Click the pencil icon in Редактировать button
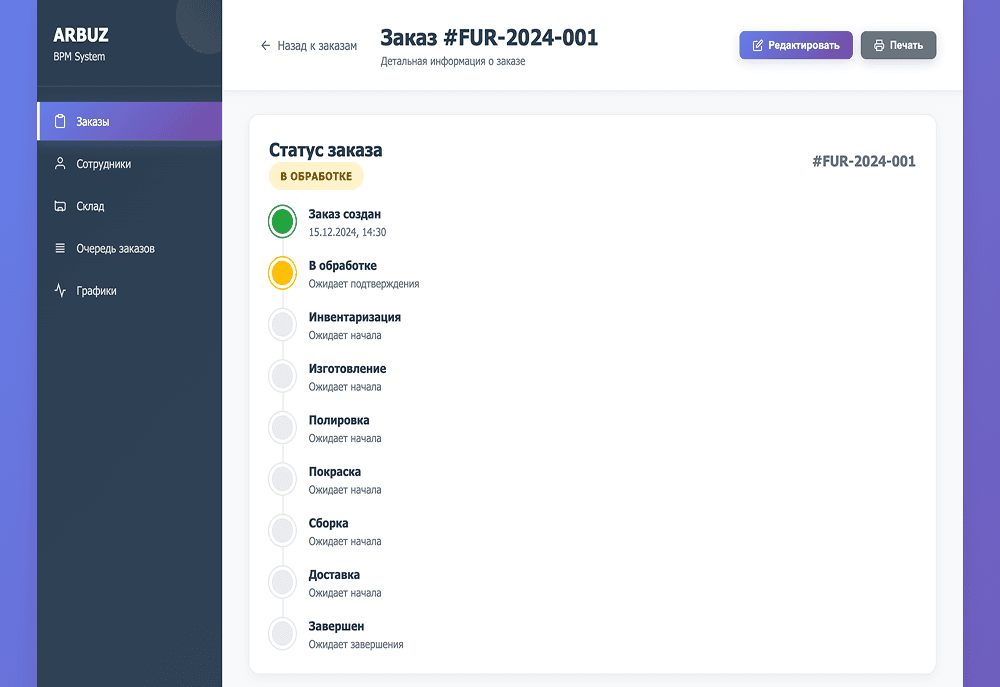 [757, 46]
